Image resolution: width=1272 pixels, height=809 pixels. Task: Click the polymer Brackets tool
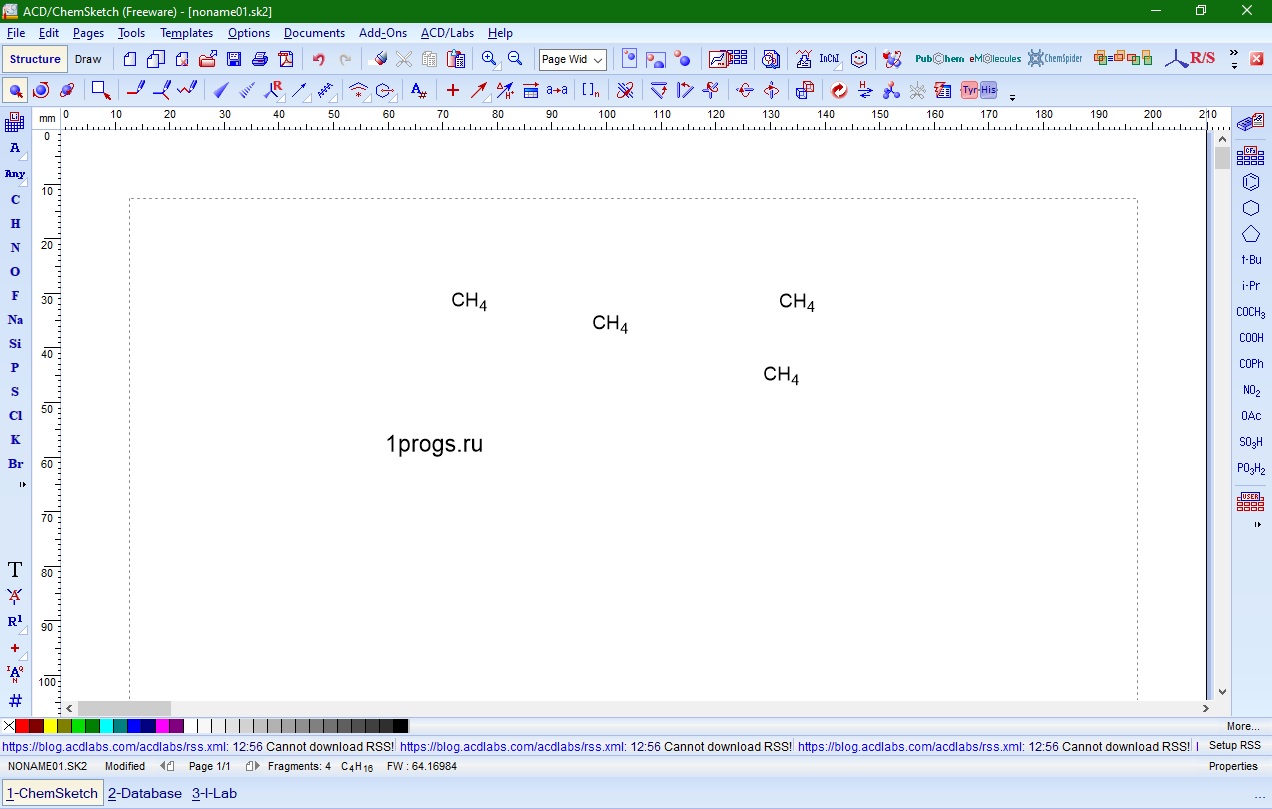click(x=591, y=91)
